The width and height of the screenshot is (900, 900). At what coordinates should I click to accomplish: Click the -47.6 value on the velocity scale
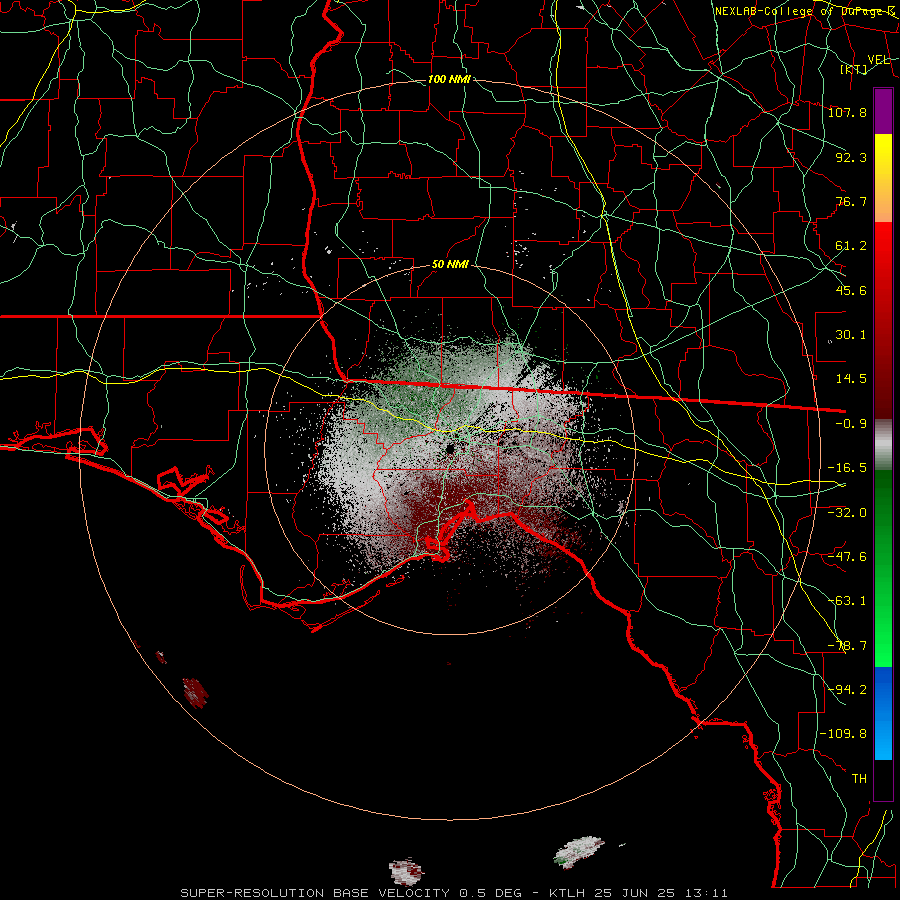point(847,557)
